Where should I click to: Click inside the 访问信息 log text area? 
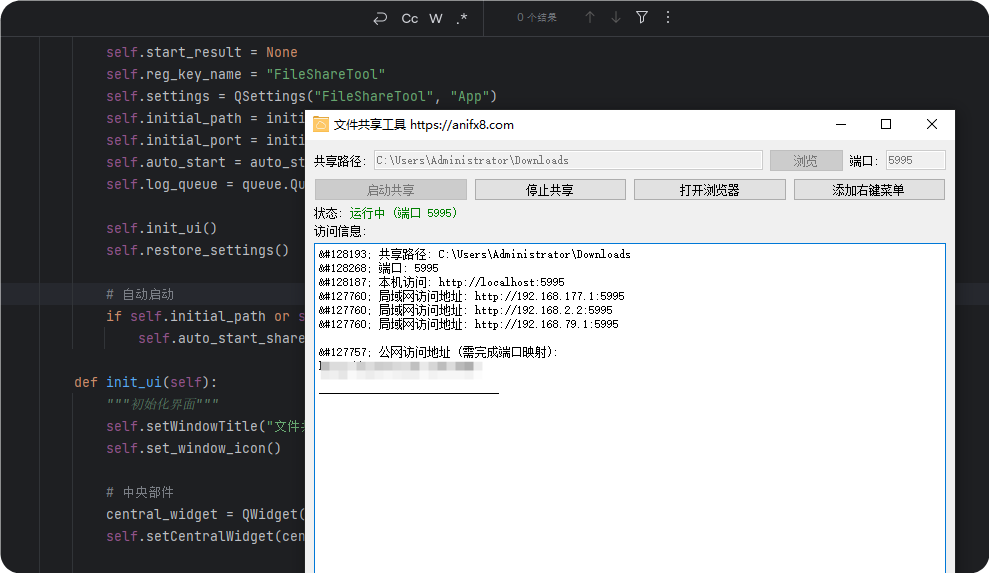point(630,470)
